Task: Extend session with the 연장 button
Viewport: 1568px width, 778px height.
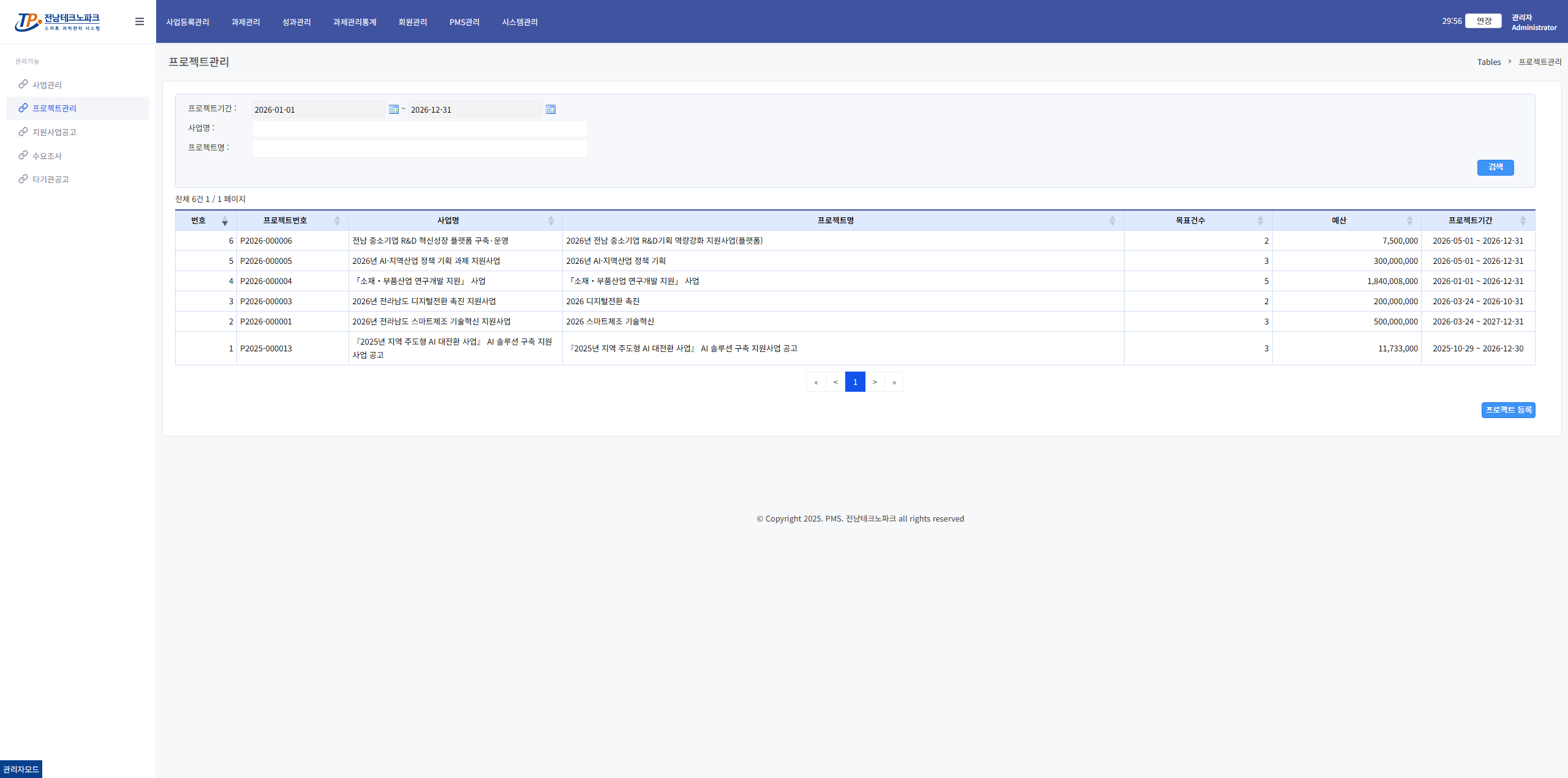Action: (x=1483, y=21)
